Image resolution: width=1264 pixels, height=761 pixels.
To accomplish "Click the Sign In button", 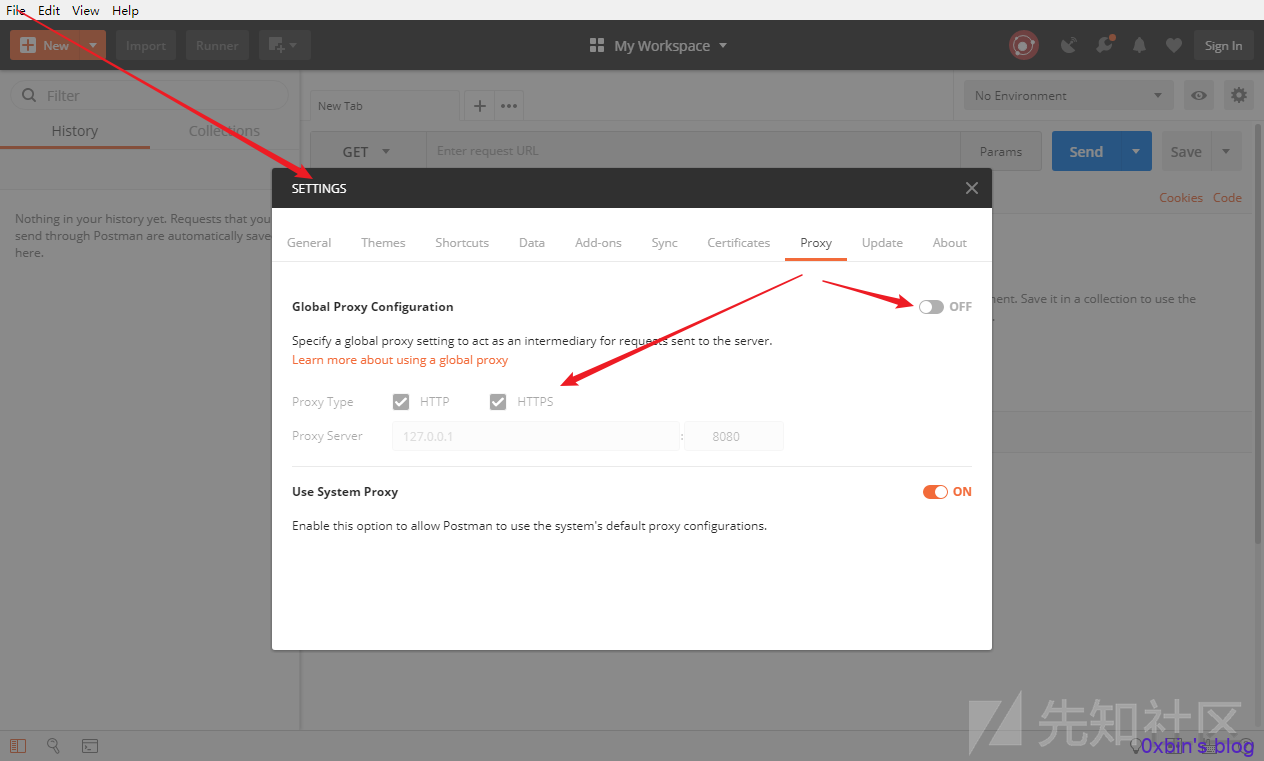I will (x=1223, y=45).
